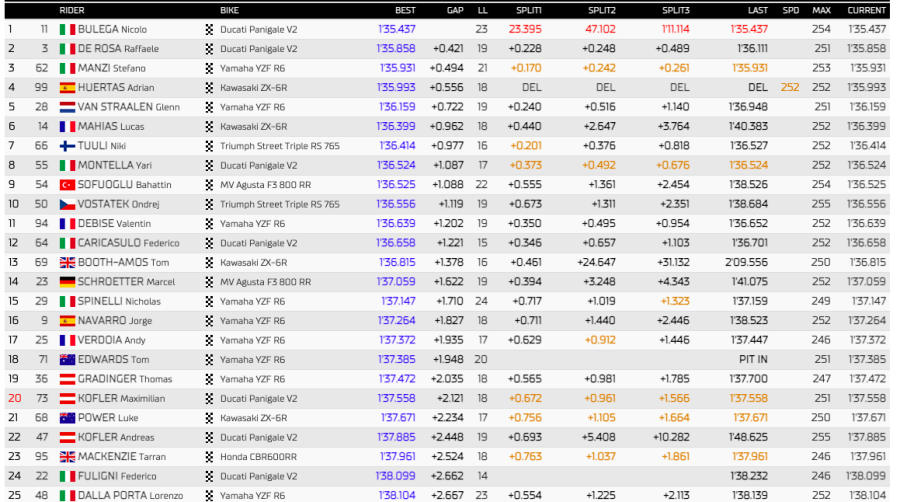The width and height of the screenshot is (900, 502).
Task: Click the MAX column header
Action: pyautogui.click(x=821, y=10)
